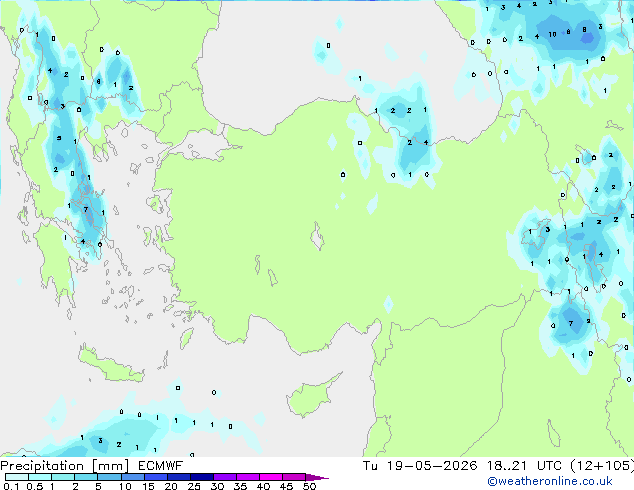
Task: Click the '25' legend scale value
Action: tap(194, 486)
